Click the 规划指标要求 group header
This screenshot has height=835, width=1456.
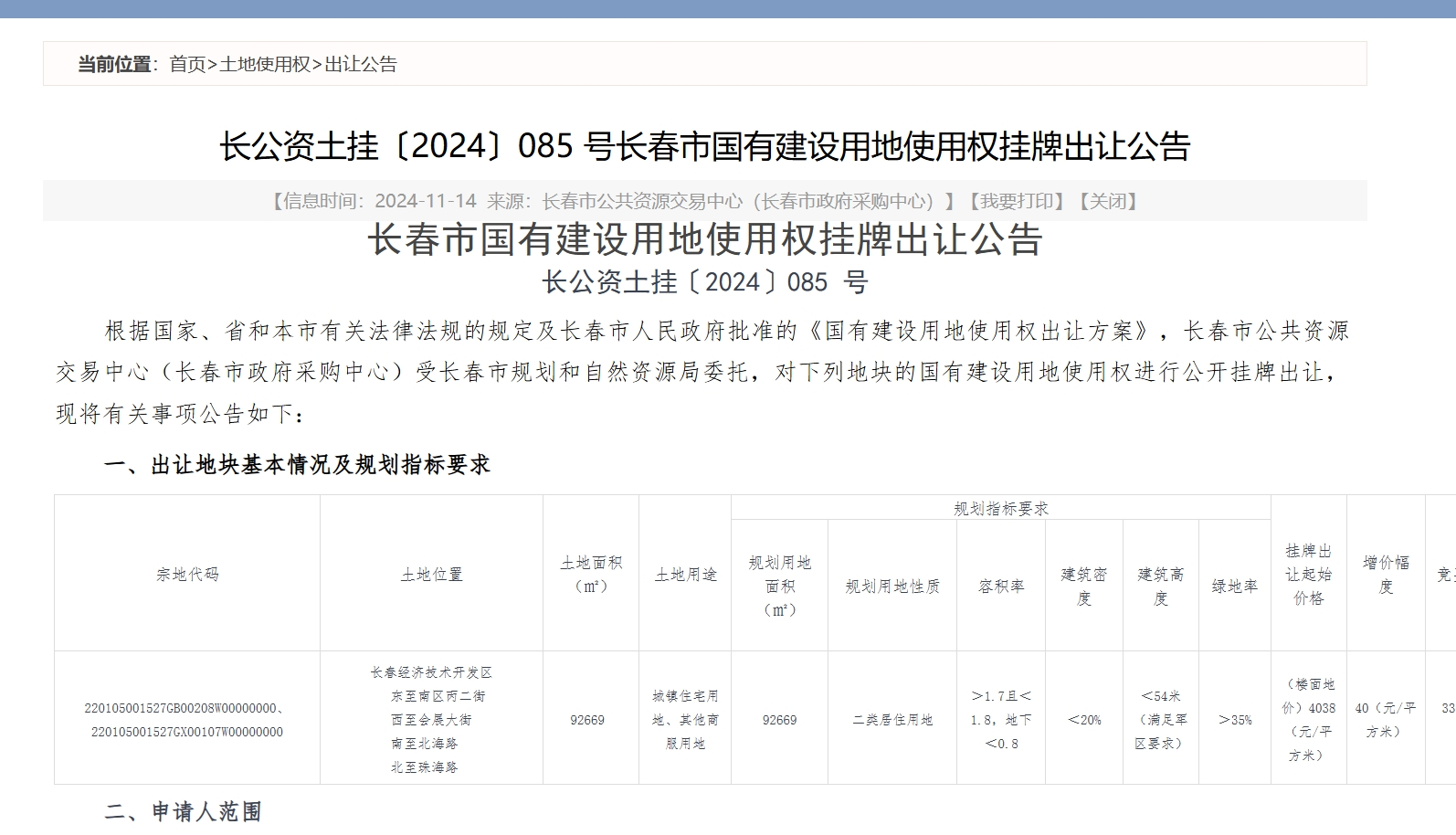1001,509
